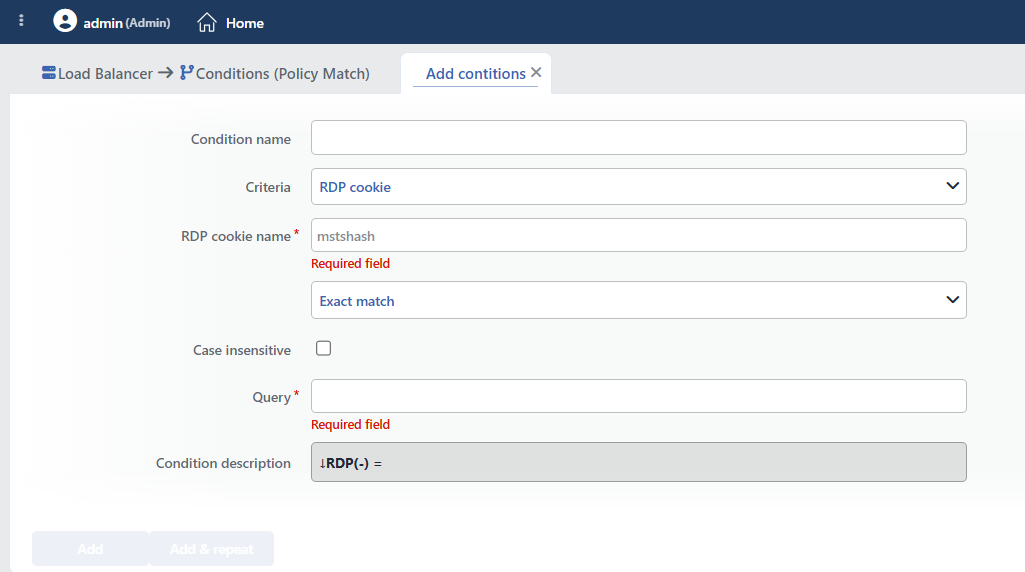The image size is (1025, 572).
Task: Open the Exact match dropdown
Action: tap(639, 300)
